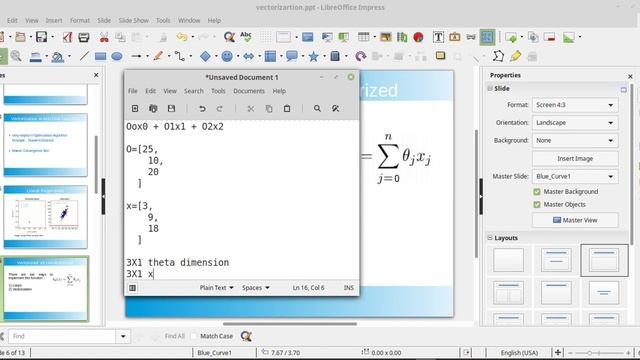This screenshot has height=360, width=640.
Task: Open the Documents menu in the text editor
Action: (249, 91)
